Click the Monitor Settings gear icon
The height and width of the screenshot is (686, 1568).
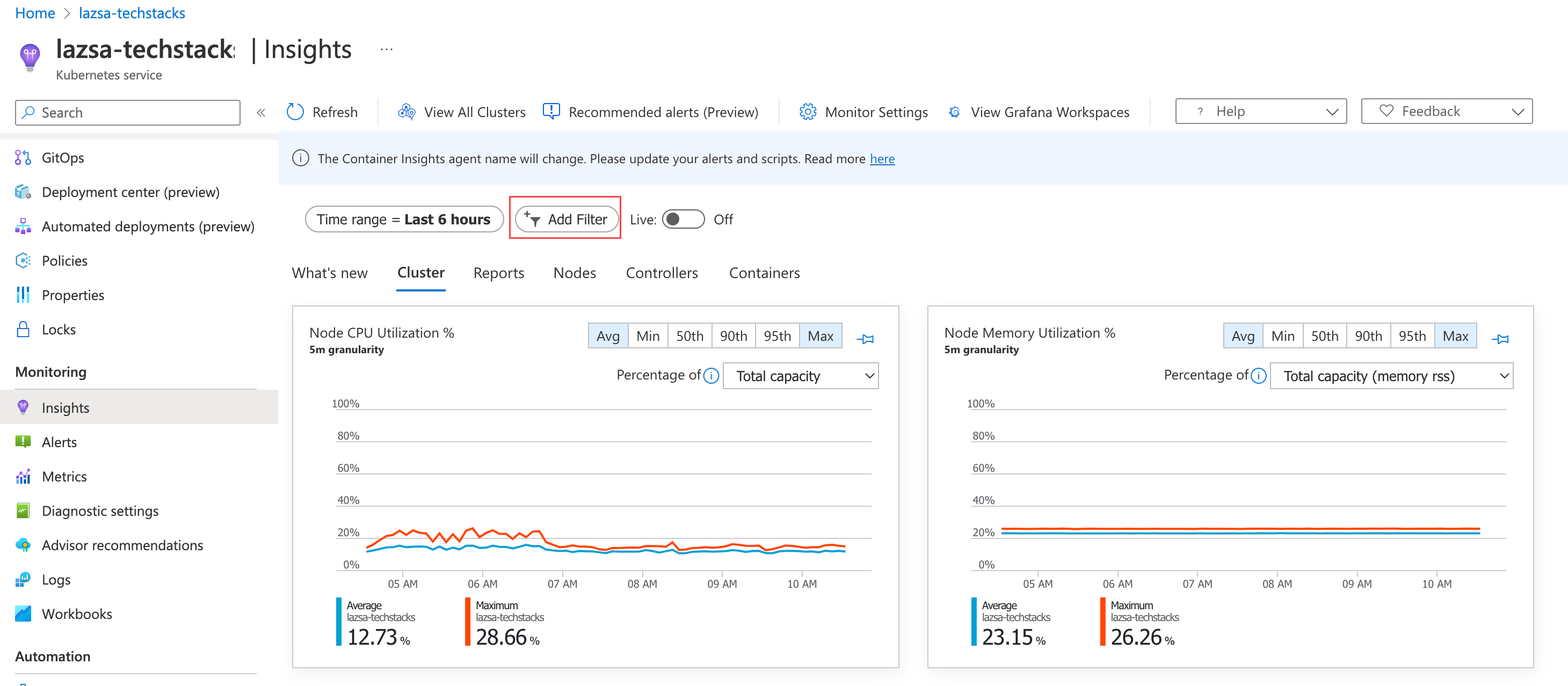point(808,112)
